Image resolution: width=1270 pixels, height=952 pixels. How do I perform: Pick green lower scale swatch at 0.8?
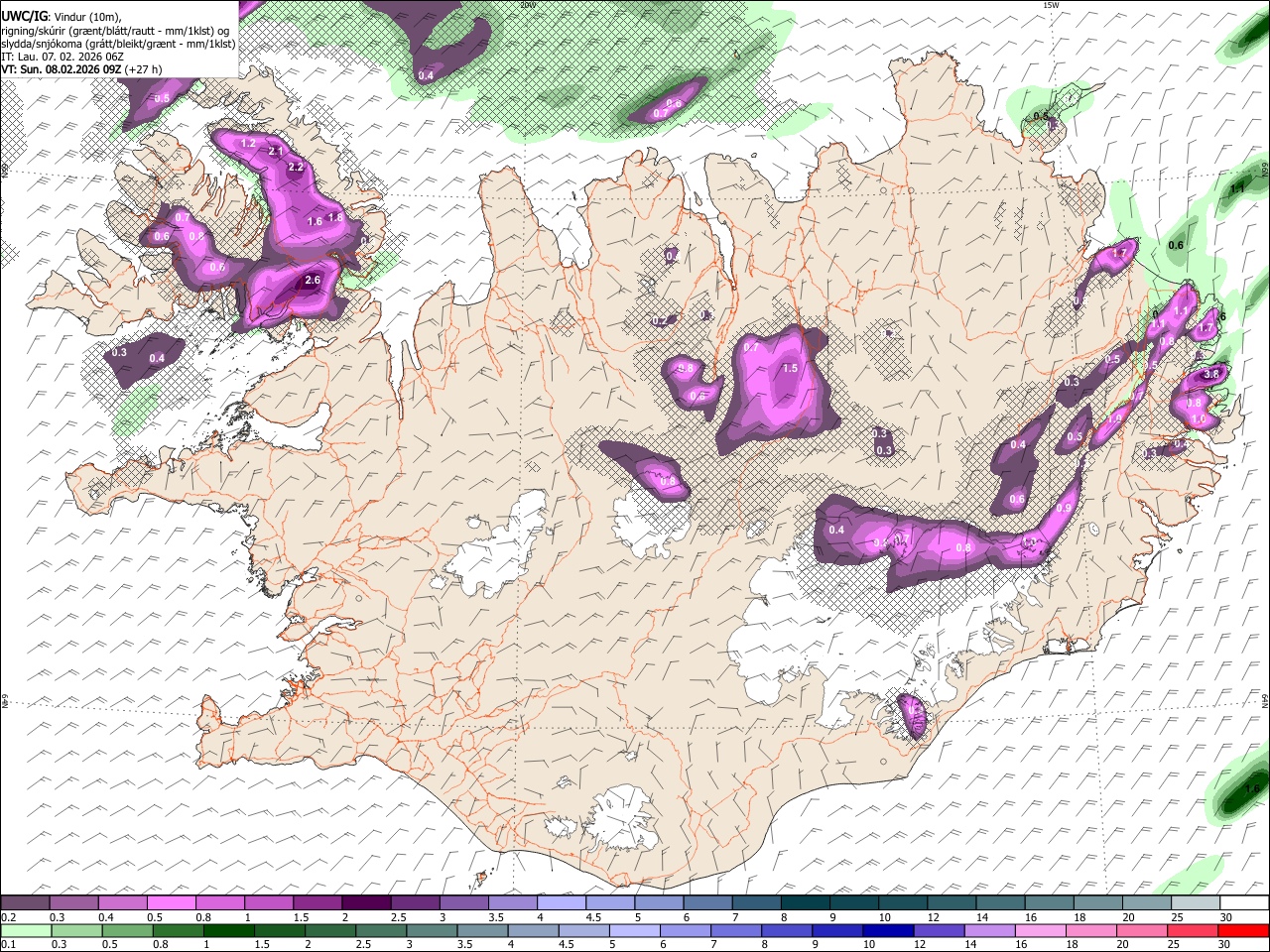click(x=177, y=930)
